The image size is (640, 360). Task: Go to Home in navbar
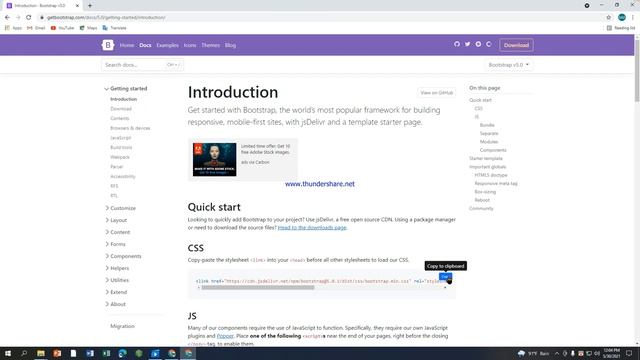click(127, 45)
